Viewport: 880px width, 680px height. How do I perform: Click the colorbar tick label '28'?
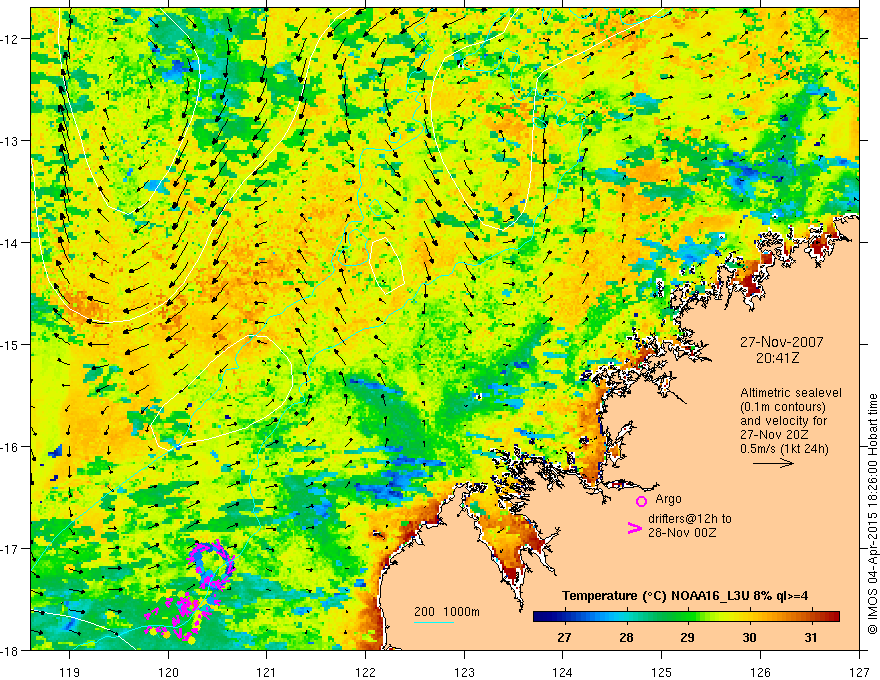pyautogui.click(x=626, y=637)
